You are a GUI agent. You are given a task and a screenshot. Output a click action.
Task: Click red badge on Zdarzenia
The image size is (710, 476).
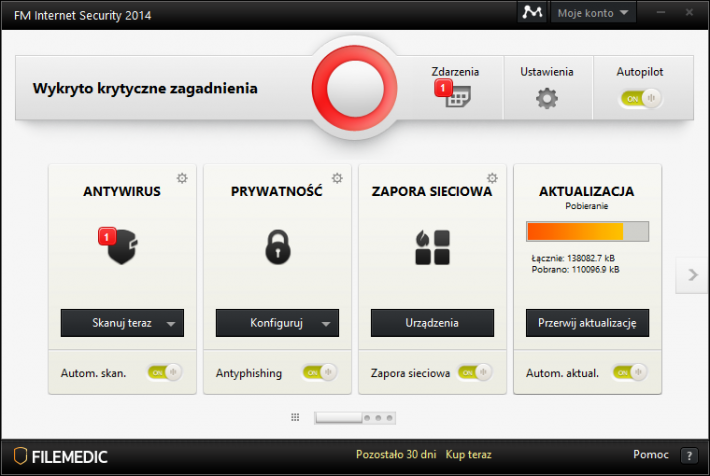click(443, 88)
